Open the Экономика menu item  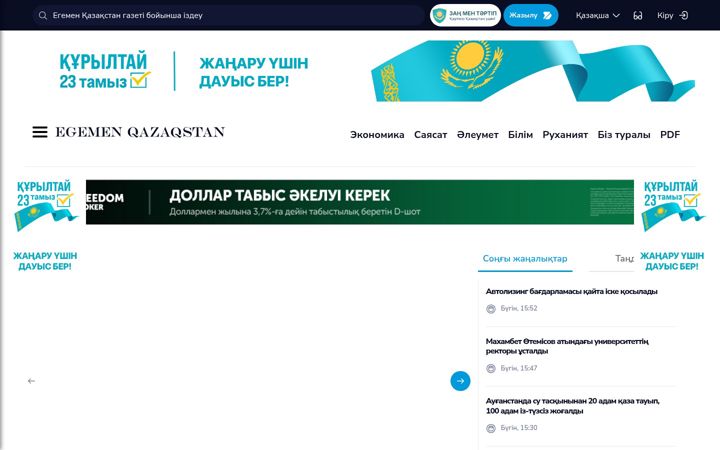pyautogui.click(x=377, y=135)
